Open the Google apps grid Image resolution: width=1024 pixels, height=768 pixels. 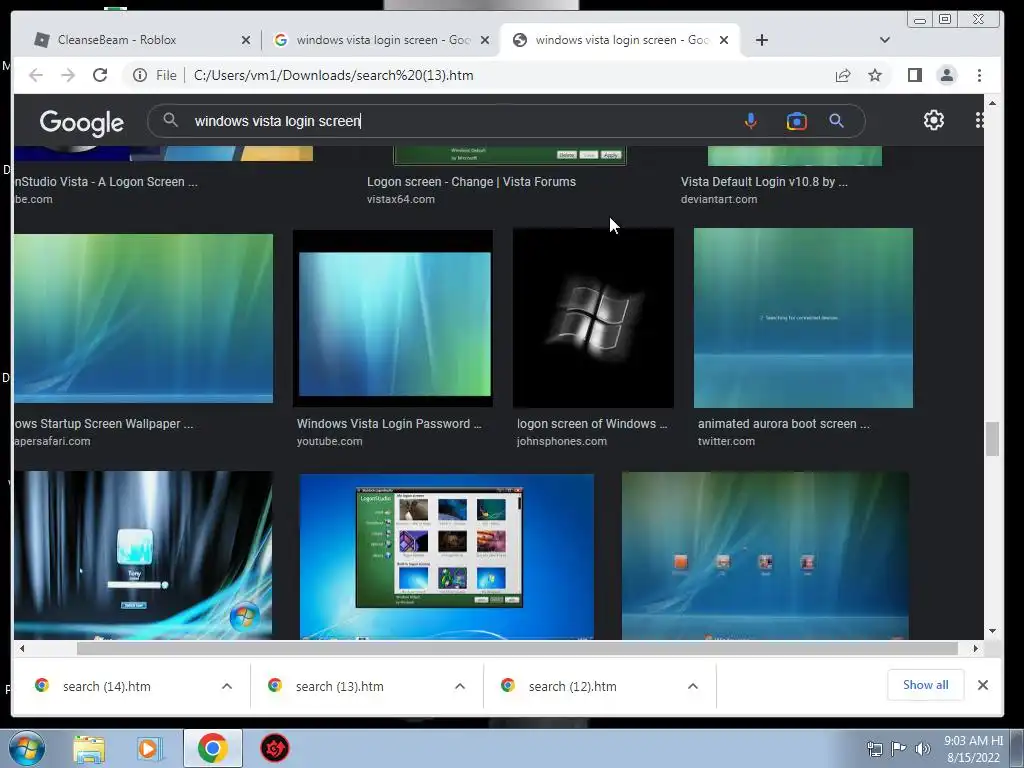point(979,120)
